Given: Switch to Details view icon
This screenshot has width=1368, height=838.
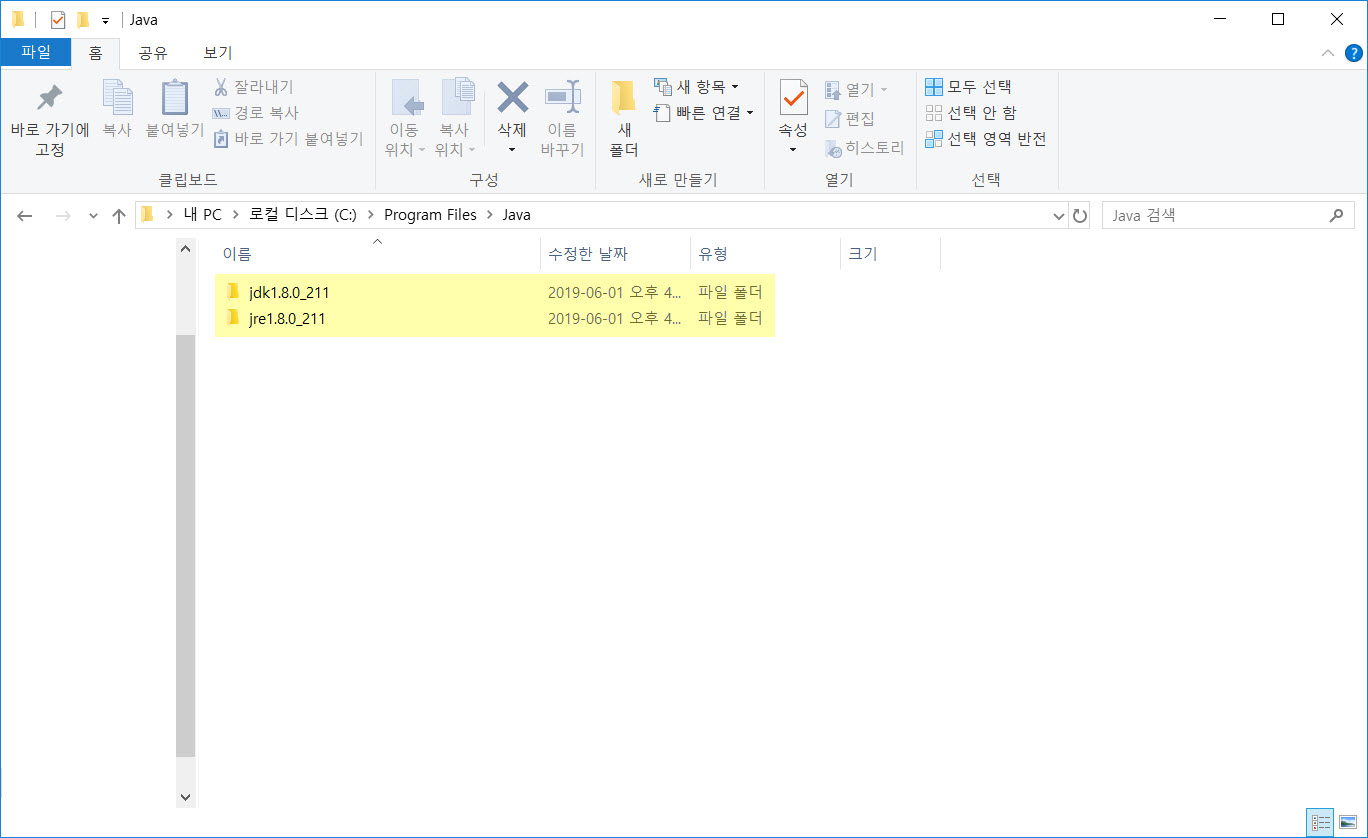Looking at the screenshot, I should [1320, 822].
